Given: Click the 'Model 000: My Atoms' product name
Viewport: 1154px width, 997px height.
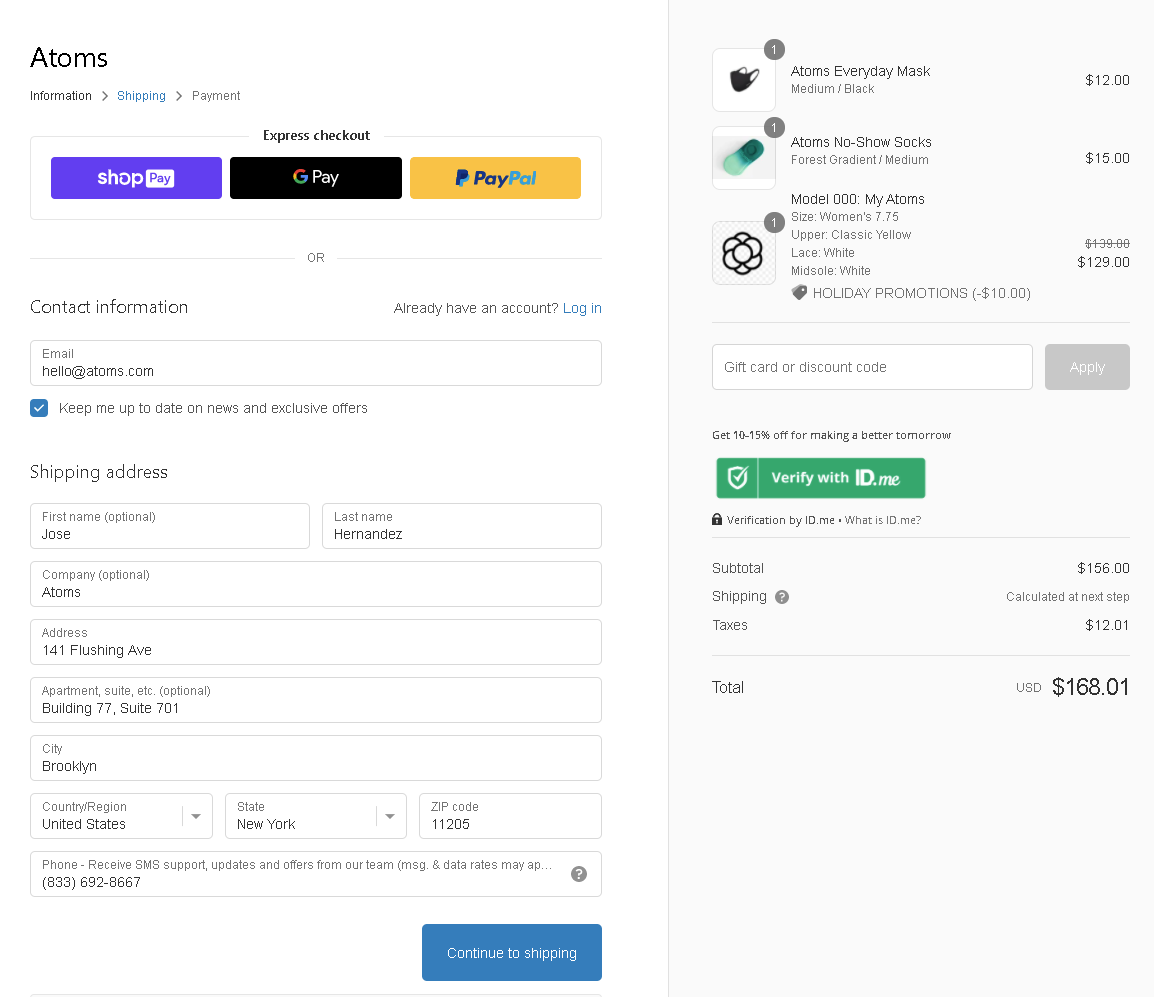Looking at the screenshot, I should tap(857, 199).
